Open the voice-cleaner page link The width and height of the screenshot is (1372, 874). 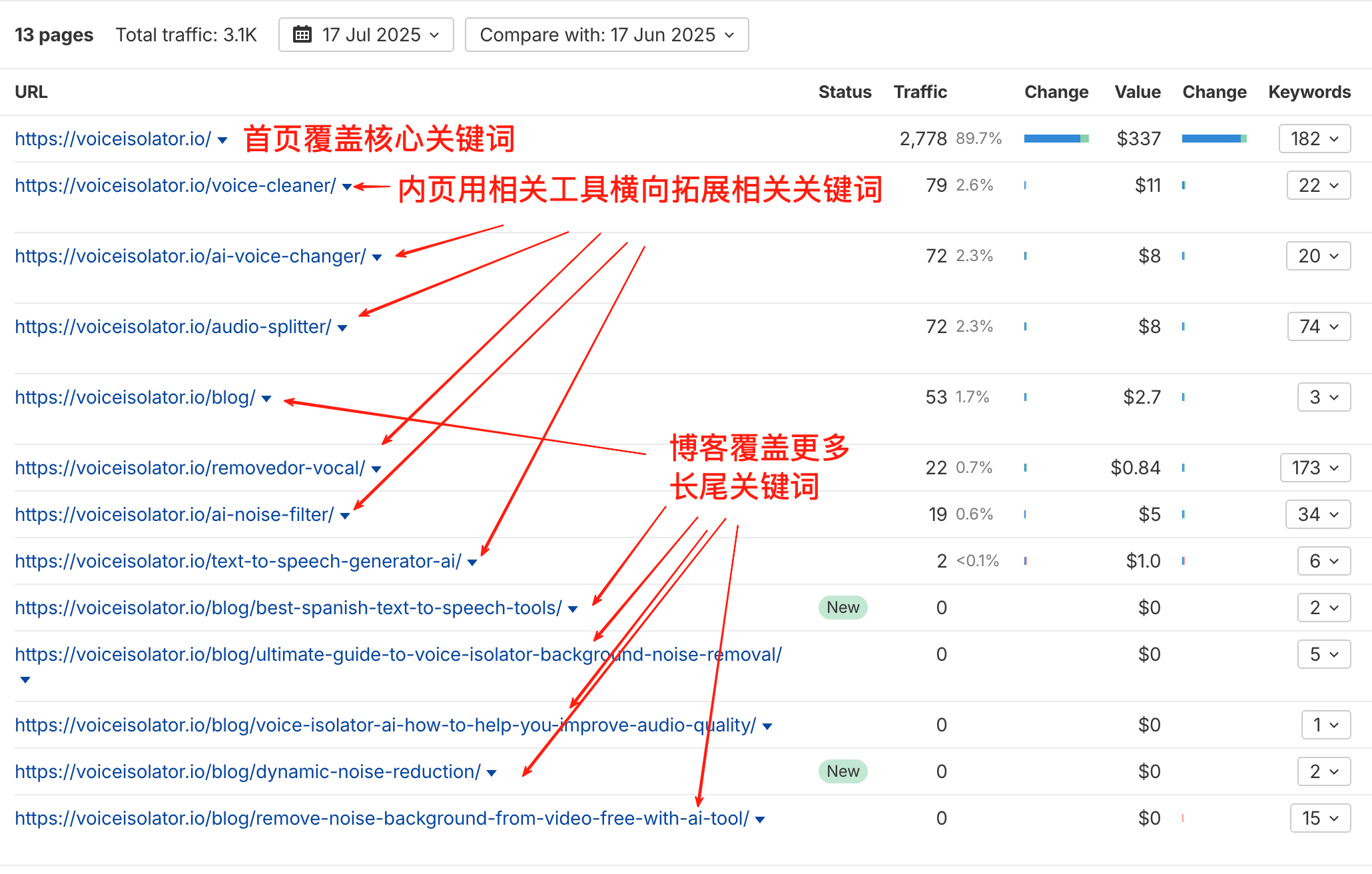coord(175,185)
